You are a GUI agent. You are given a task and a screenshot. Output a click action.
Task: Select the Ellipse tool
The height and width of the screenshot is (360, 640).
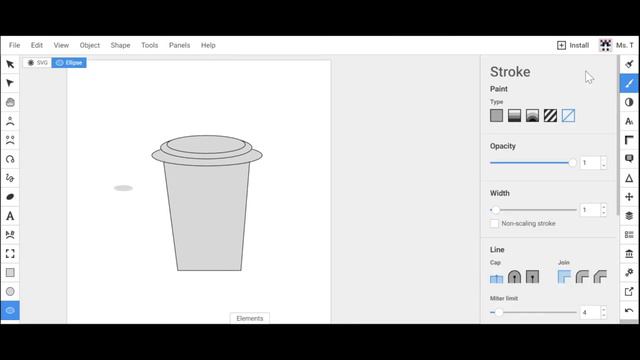(x=10, y=310)
